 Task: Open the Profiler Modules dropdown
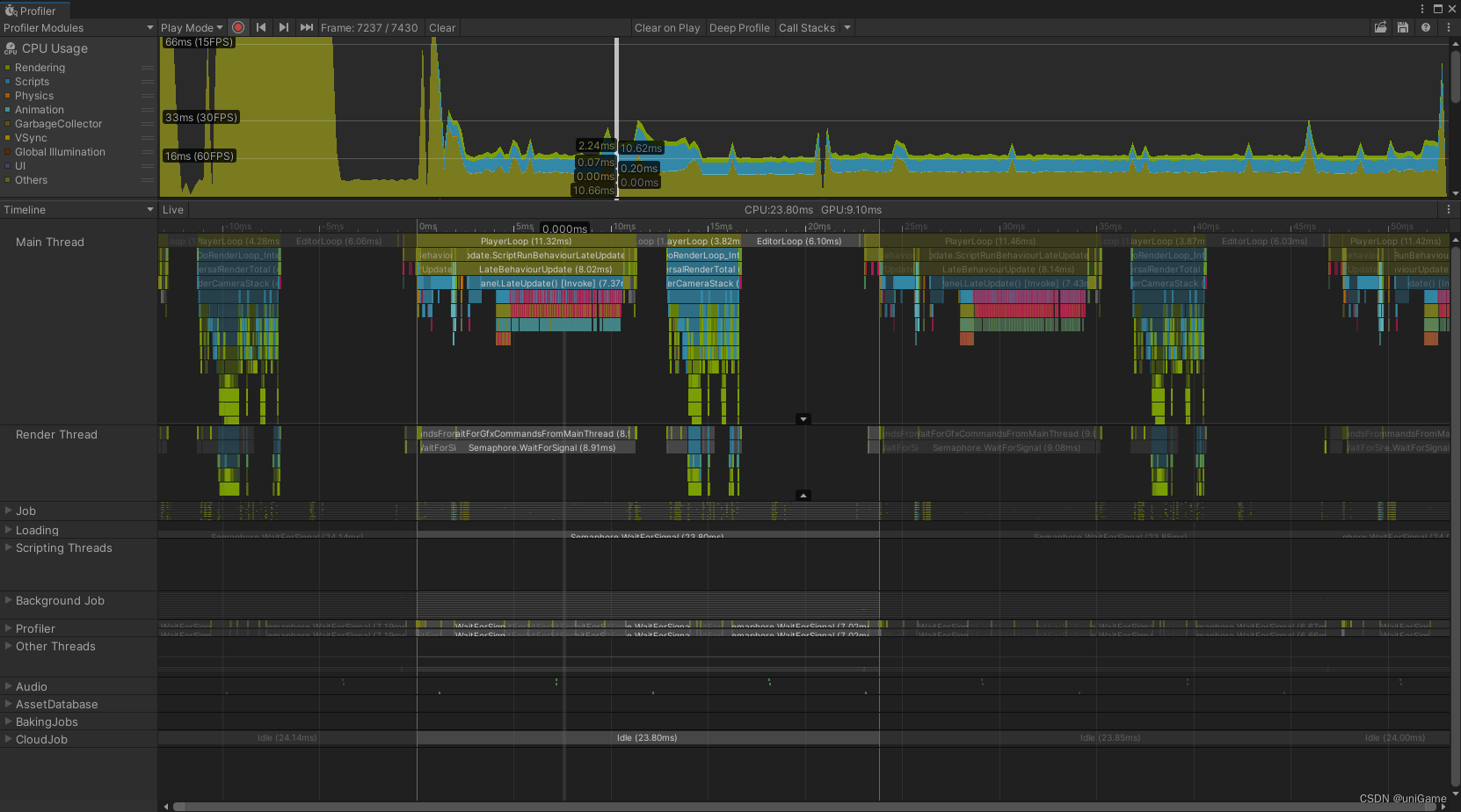click(x=78, y=28)
